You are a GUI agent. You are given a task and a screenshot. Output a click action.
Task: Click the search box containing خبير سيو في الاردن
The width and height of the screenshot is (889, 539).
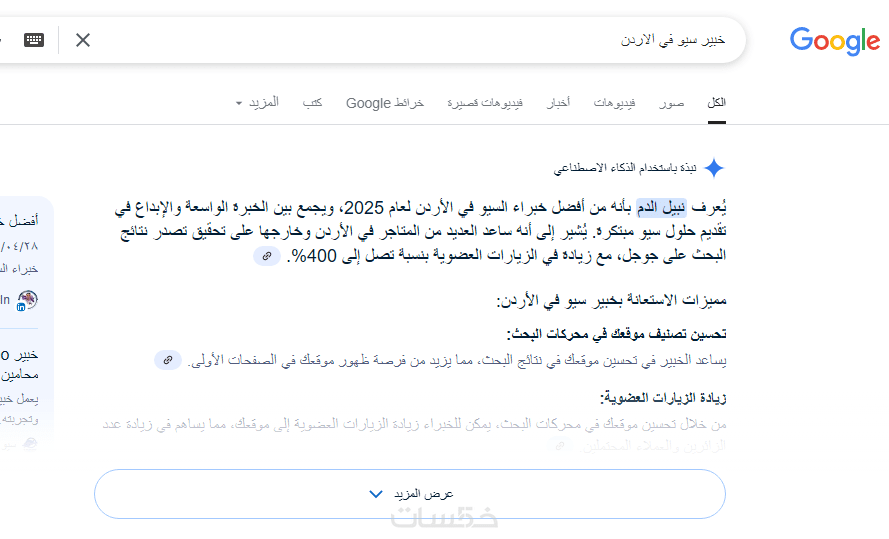pyautogui.click(x=371, y=40)
